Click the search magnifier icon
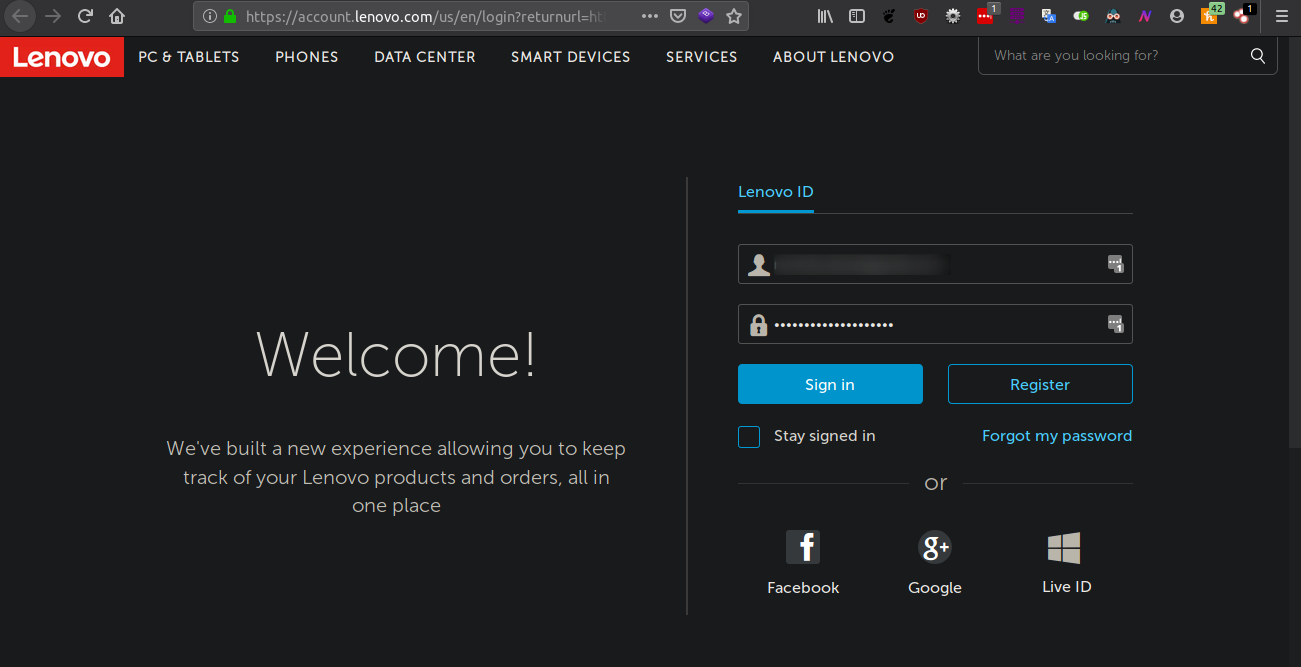1301x667 pixels. [1258, 56]
